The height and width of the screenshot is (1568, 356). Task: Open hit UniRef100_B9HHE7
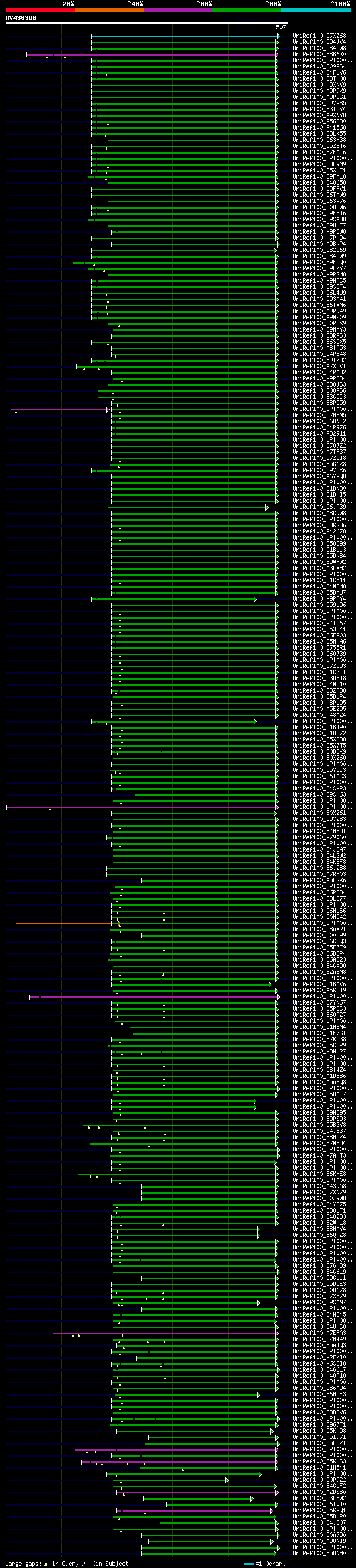point(319,226)
